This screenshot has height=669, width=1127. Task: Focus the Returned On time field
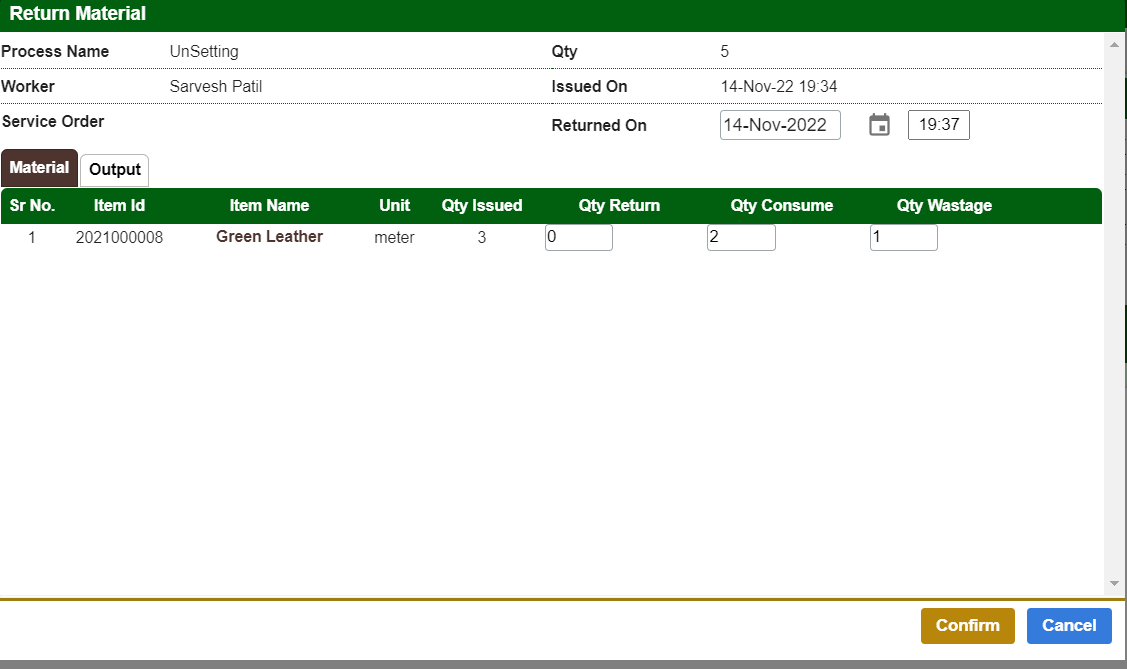(938, 125)
